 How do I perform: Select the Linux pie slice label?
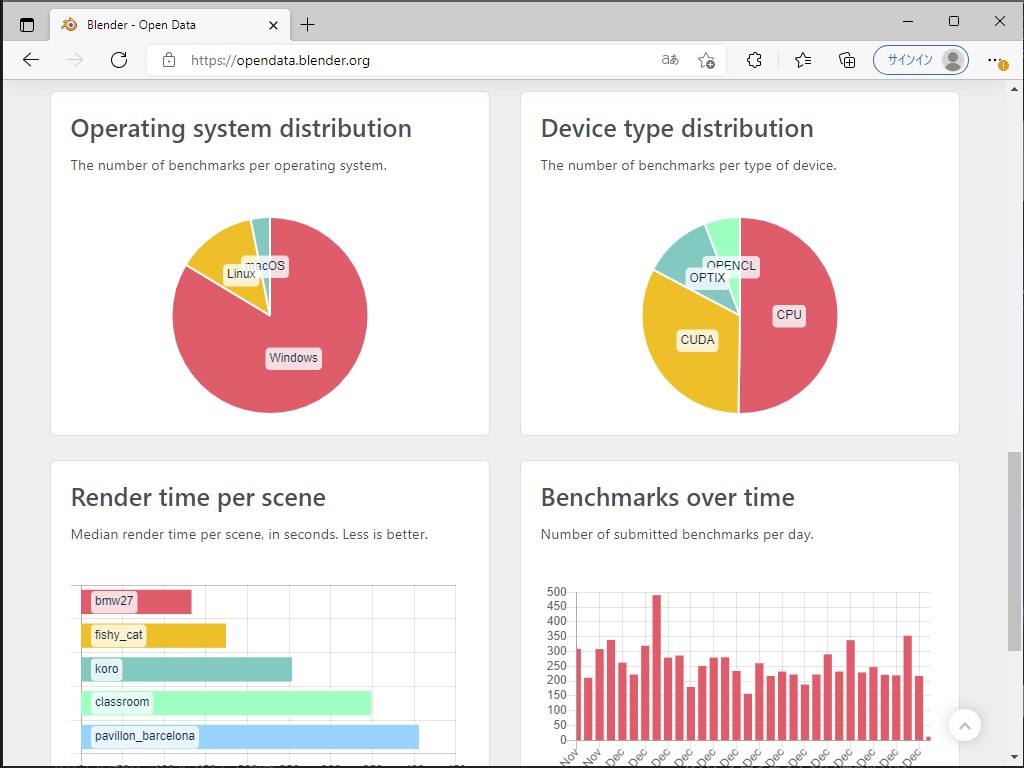coord(239,274)
